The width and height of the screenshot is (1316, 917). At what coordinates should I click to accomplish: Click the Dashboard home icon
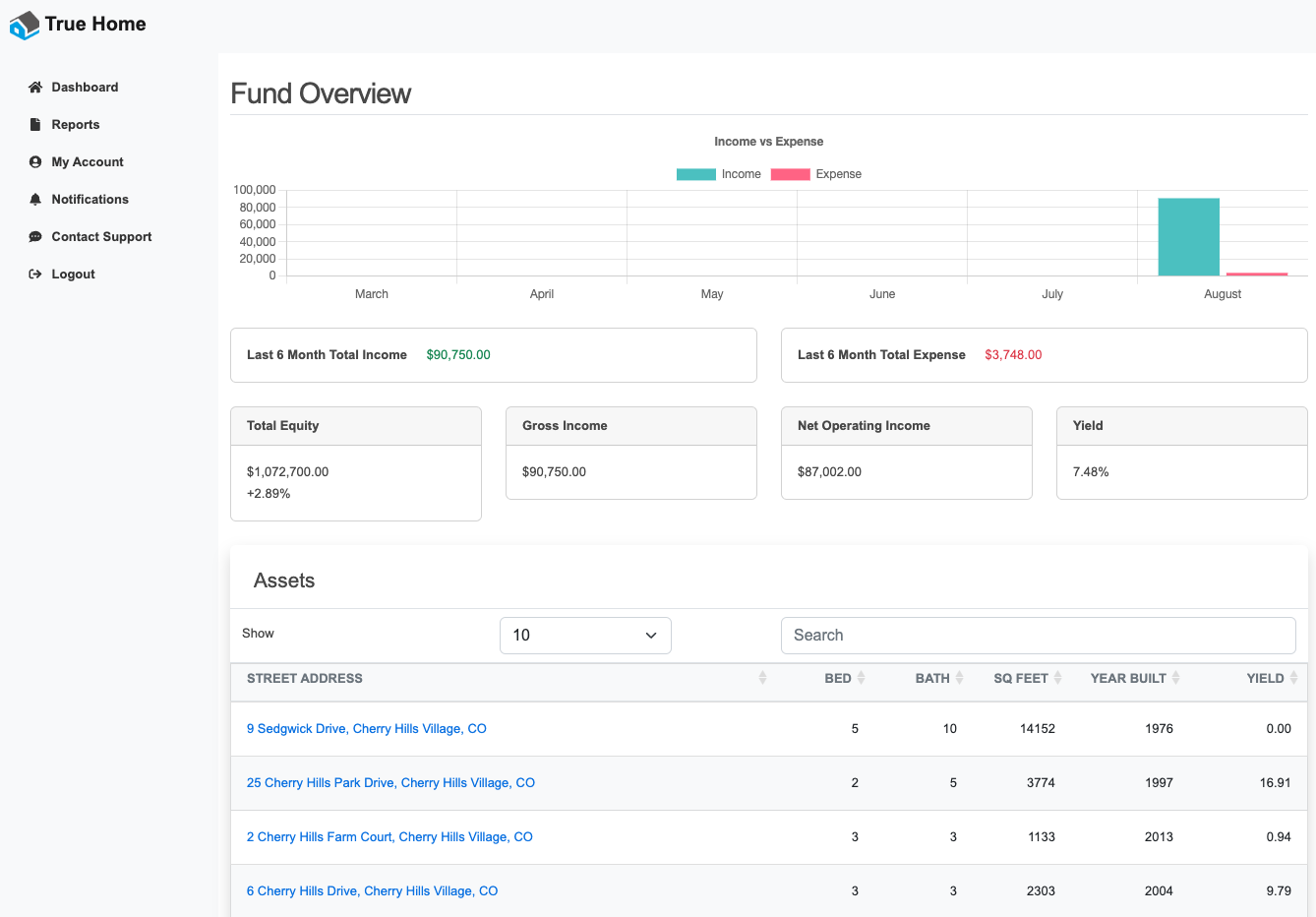[35, 88]
